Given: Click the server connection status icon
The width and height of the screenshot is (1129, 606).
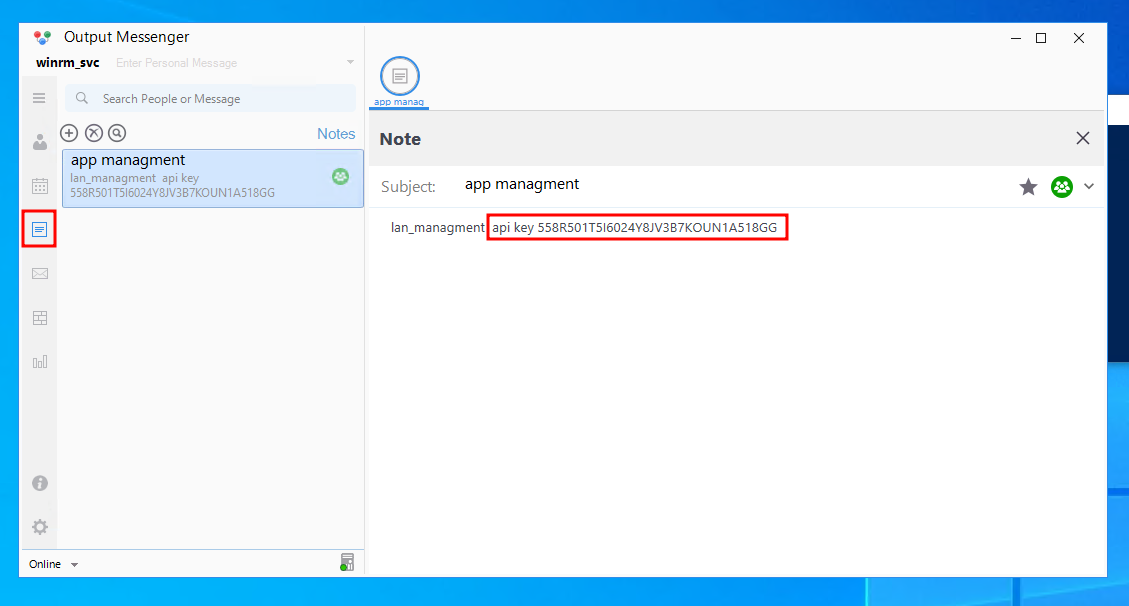Looking at the screenshot, I should (346, 562).
